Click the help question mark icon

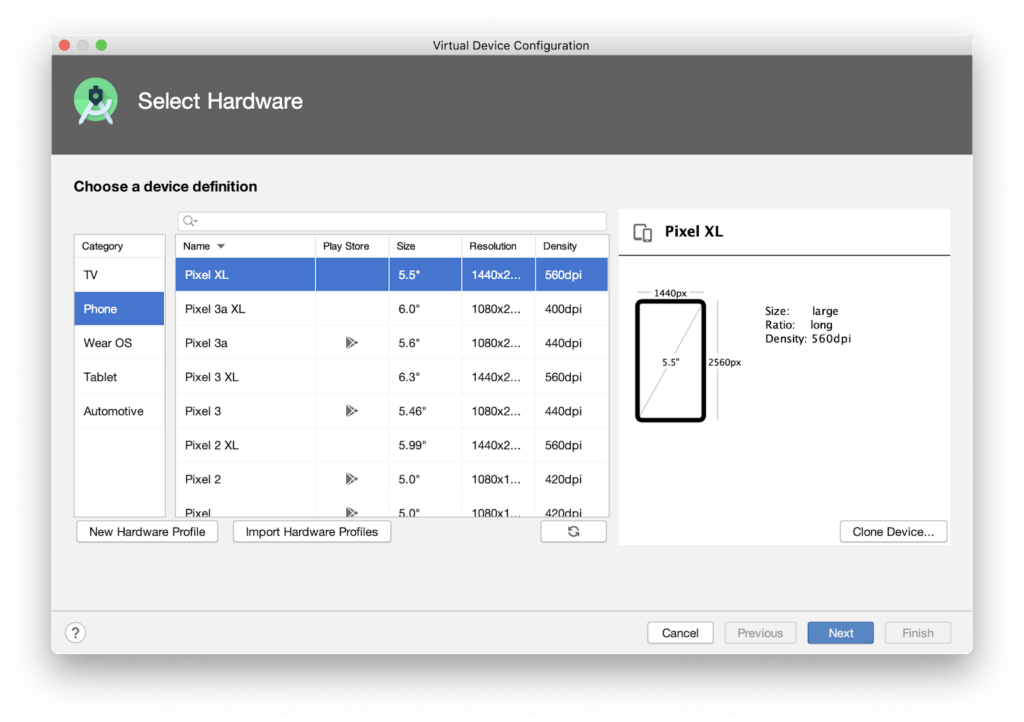75,632
